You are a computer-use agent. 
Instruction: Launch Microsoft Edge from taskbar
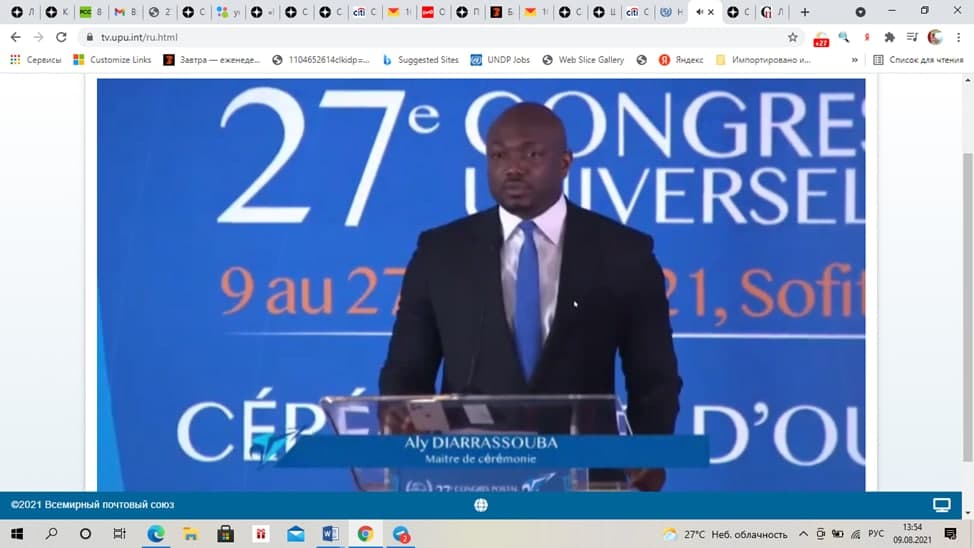point(155,534)
